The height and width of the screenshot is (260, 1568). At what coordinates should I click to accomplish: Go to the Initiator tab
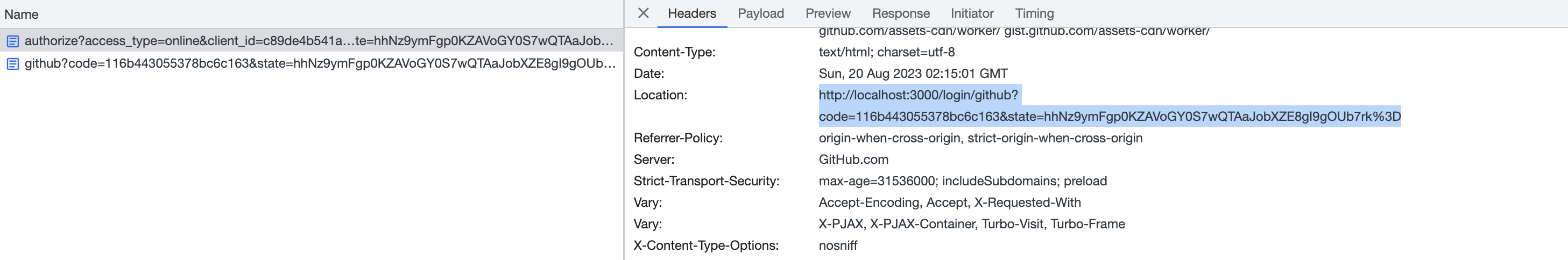click(971, 13)
